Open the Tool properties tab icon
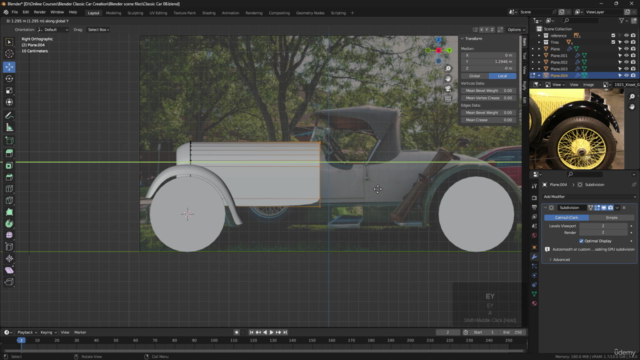640x360 pixels. point(534,186)
